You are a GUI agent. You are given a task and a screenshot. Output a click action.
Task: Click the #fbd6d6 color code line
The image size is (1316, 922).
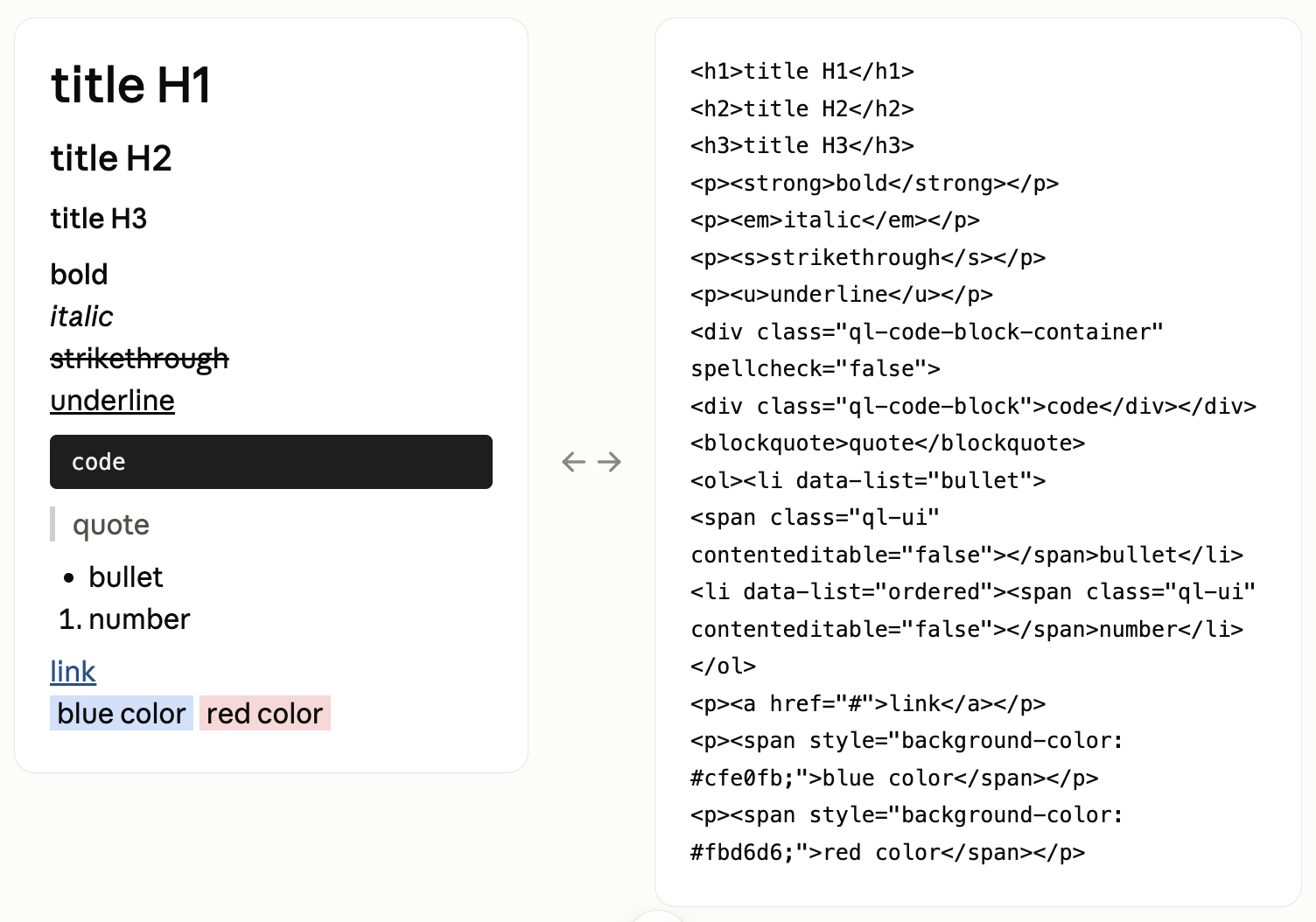pyautogui.click(x=888, y=853)
